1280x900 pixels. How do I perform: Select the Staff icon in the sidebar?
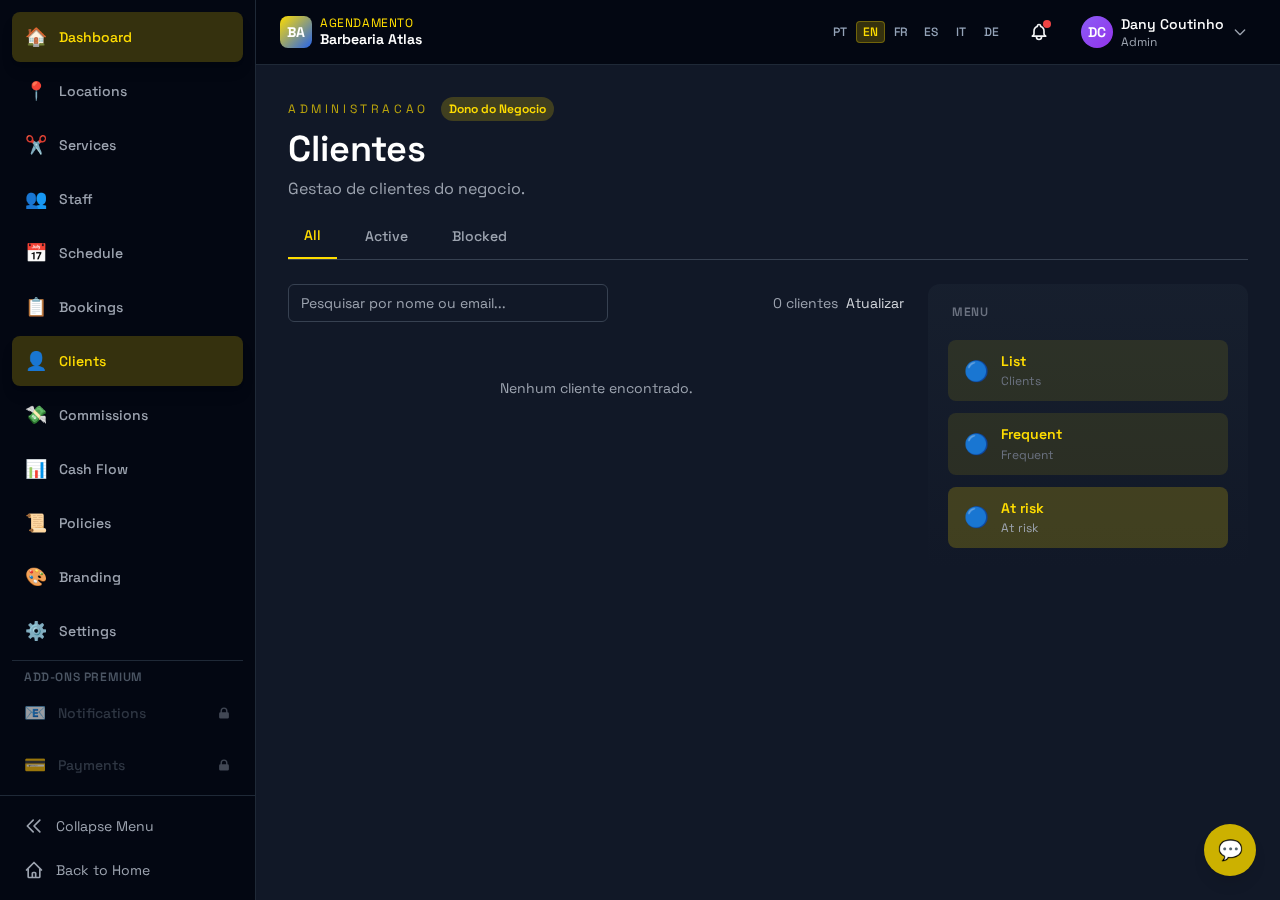click(x=35, y=199)
